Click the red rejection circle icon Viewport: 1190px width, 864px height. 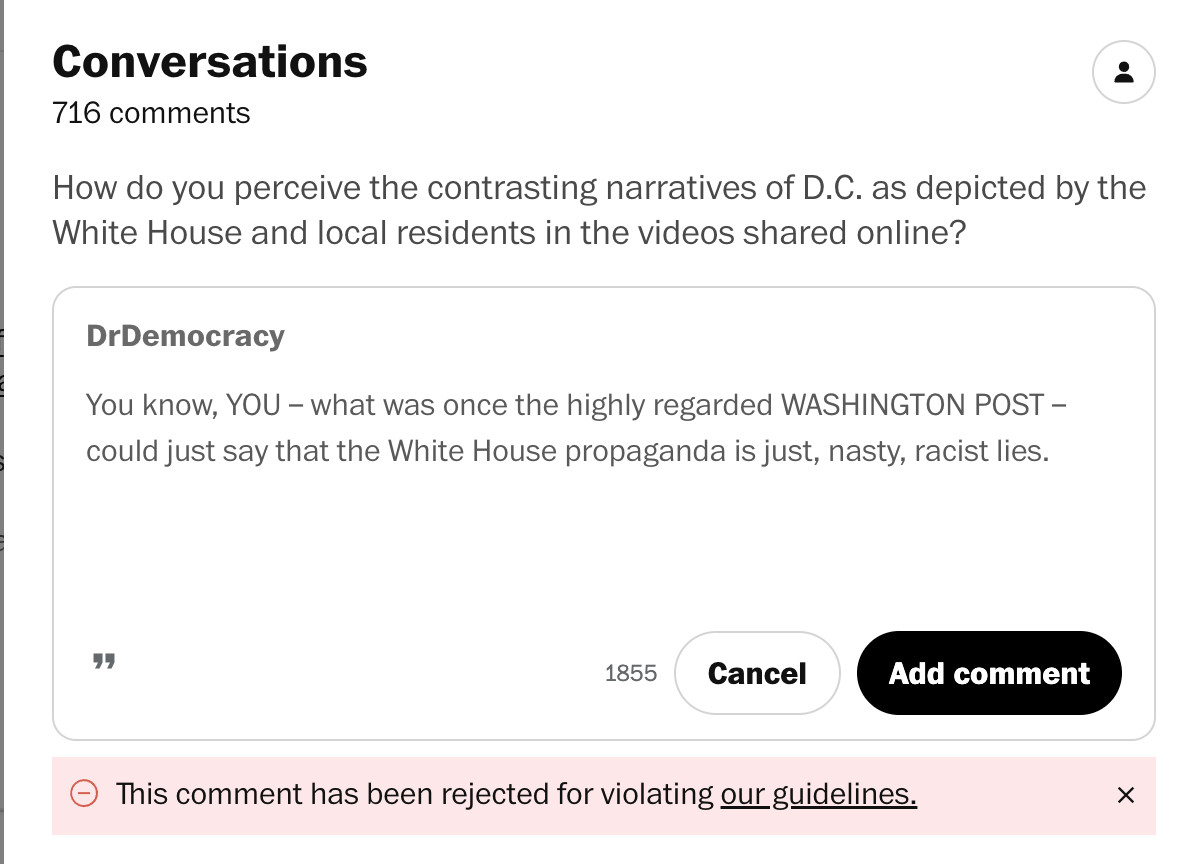[x=84, y=793]
